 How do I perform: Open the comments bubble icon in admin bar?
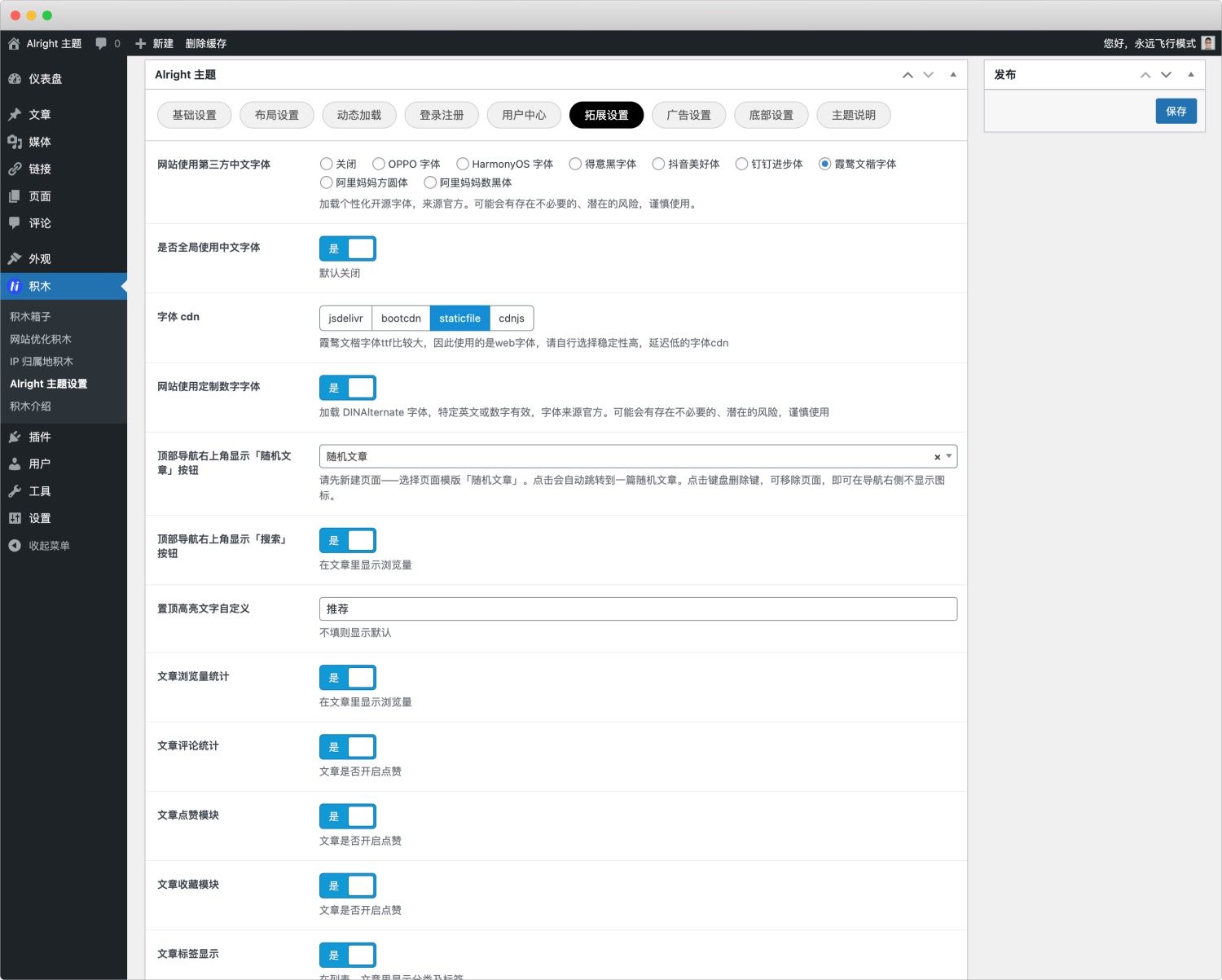(x=101, y=43)
